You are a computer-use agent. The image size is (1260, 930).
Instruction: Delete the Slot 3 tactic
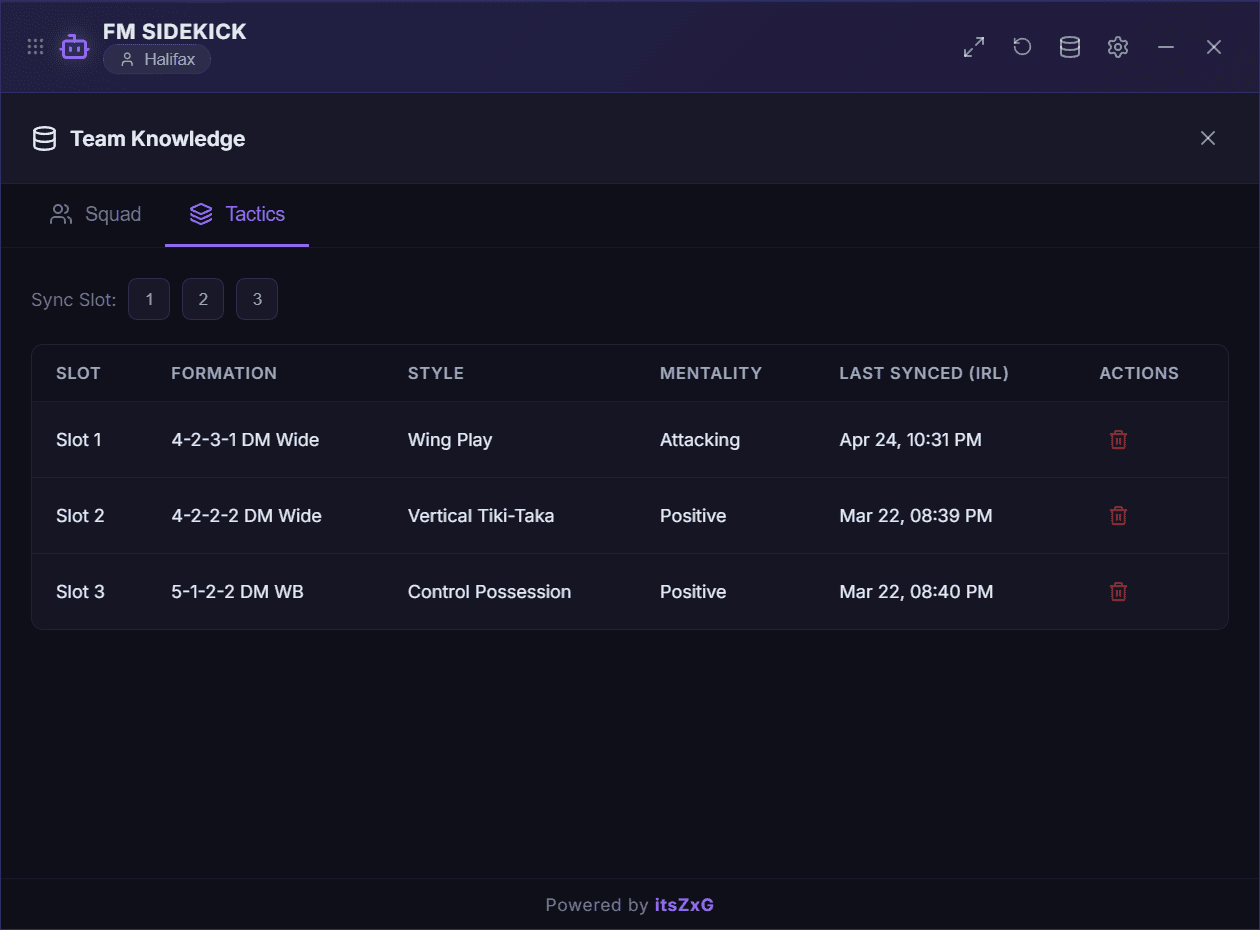[1118, 591]
